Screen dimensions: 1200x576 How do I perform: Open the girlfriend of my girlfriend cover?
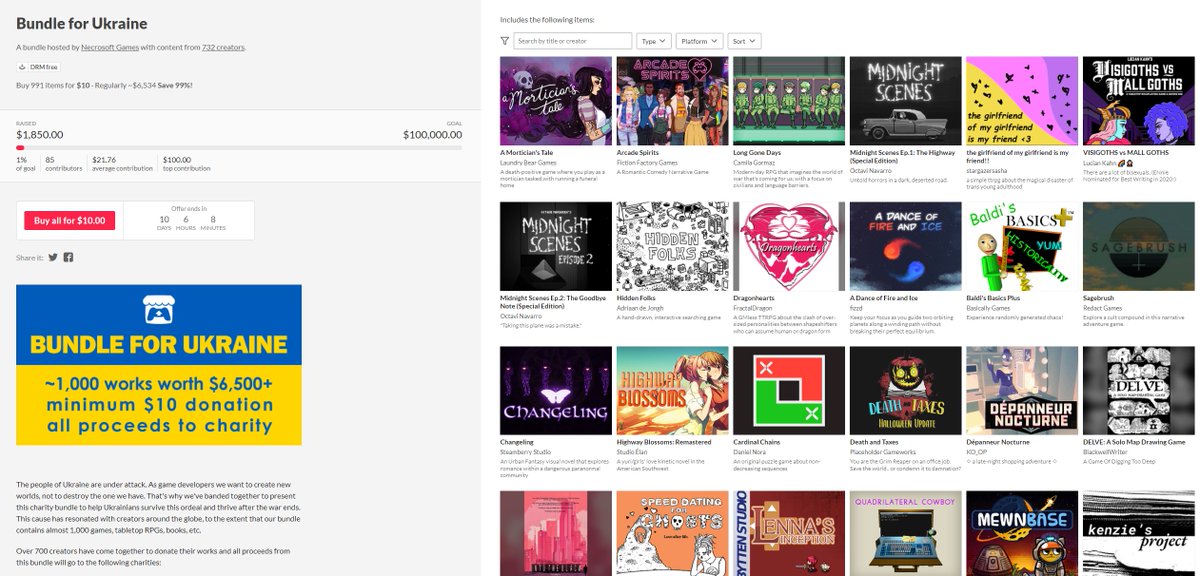[1022, 101]
